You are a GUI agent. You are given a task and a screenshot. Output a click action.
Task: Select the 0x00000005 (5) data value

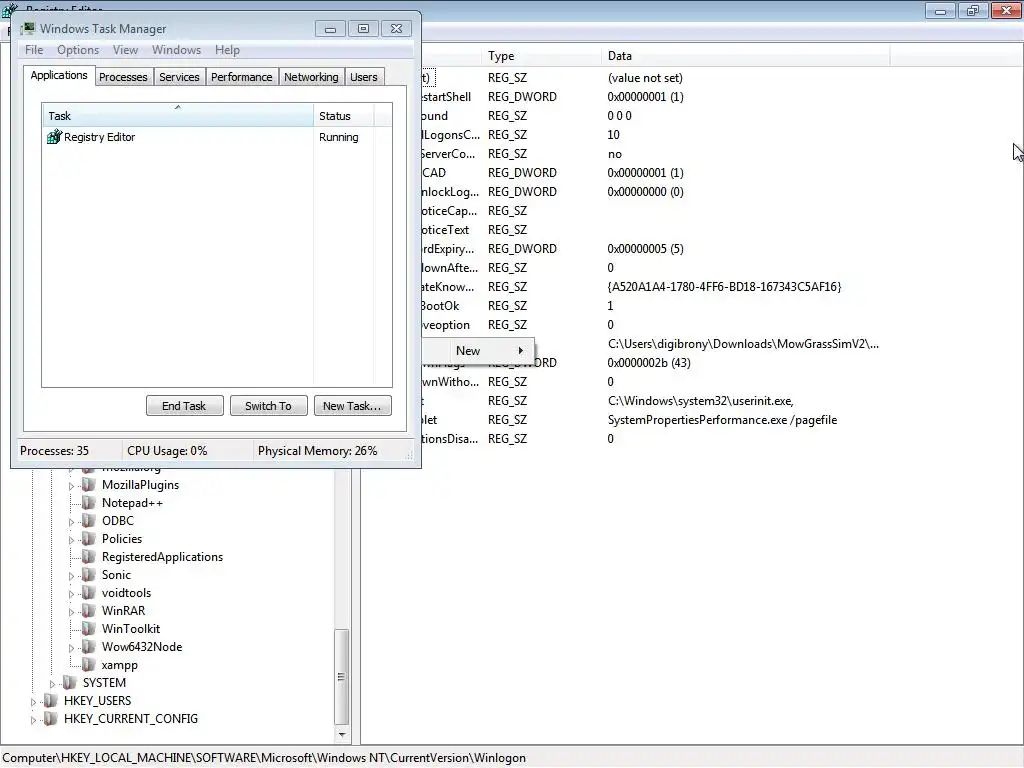point(645,249)
